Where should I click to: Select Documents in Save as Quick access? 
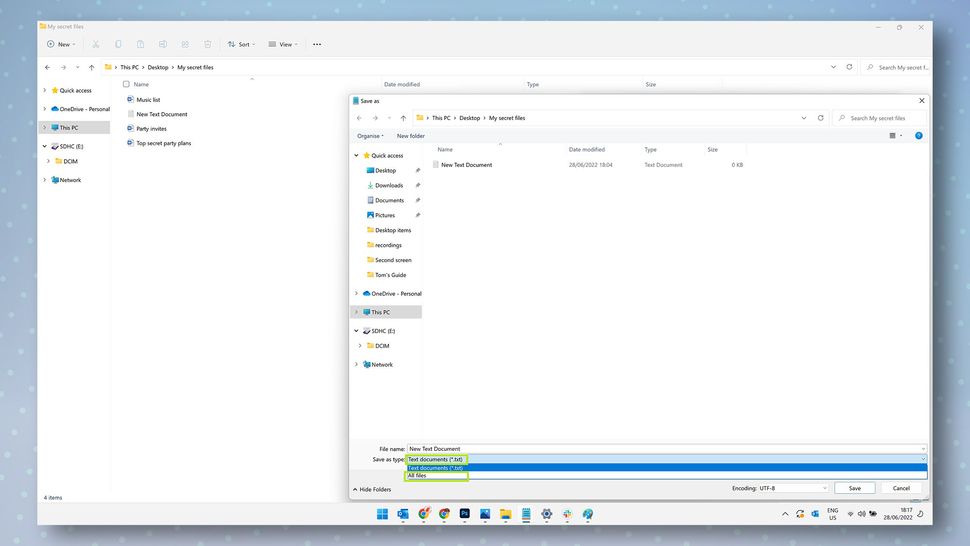coord(389,200)
